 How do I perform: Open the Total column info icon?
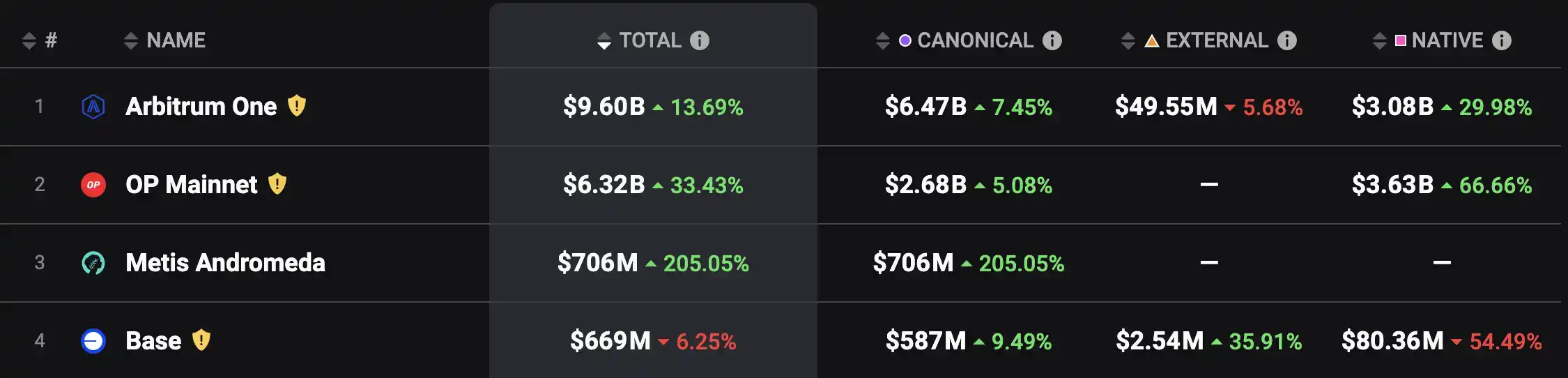tap(700, 40)
